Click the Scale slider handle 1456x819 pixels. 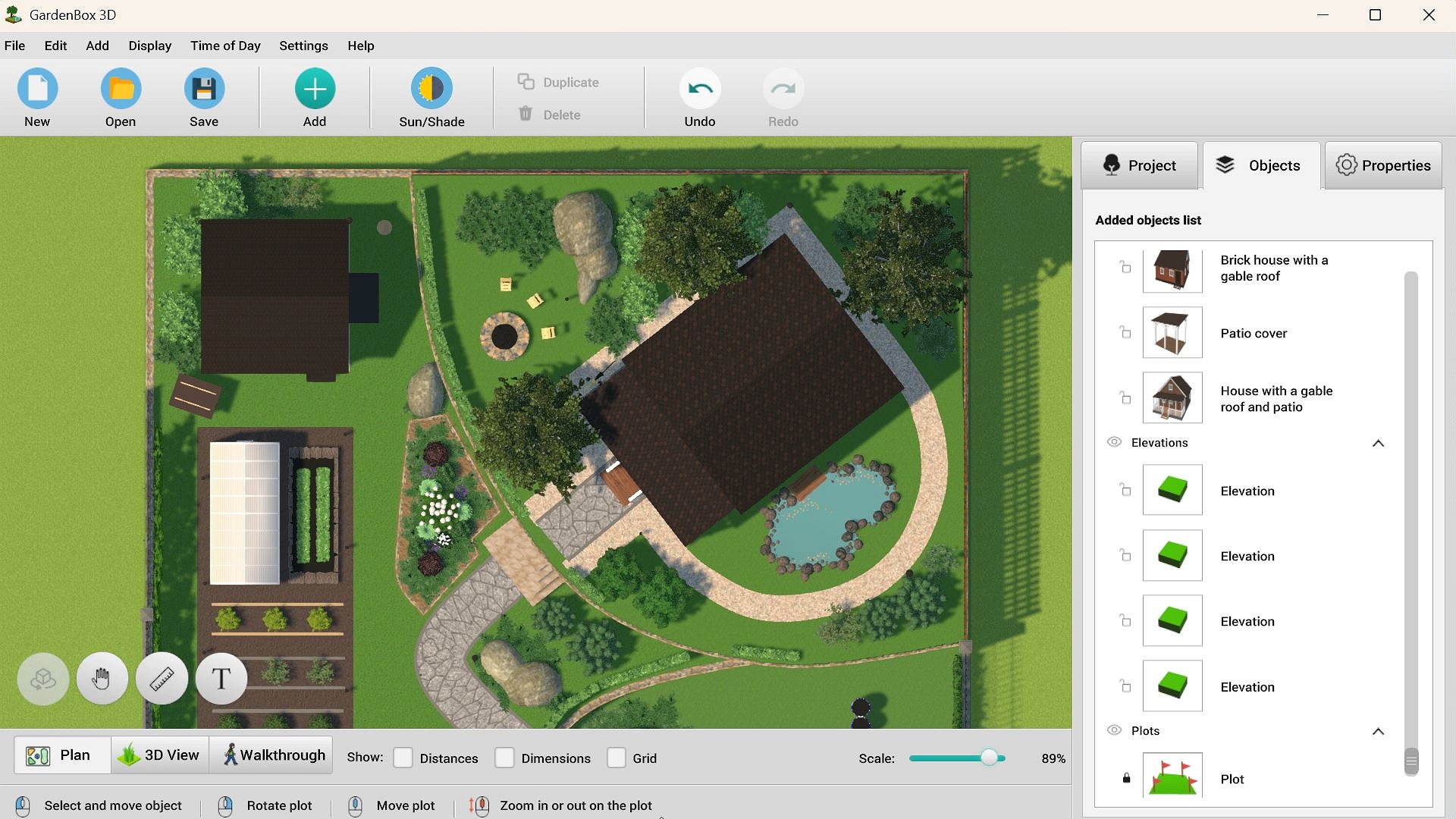coord(989,758)
